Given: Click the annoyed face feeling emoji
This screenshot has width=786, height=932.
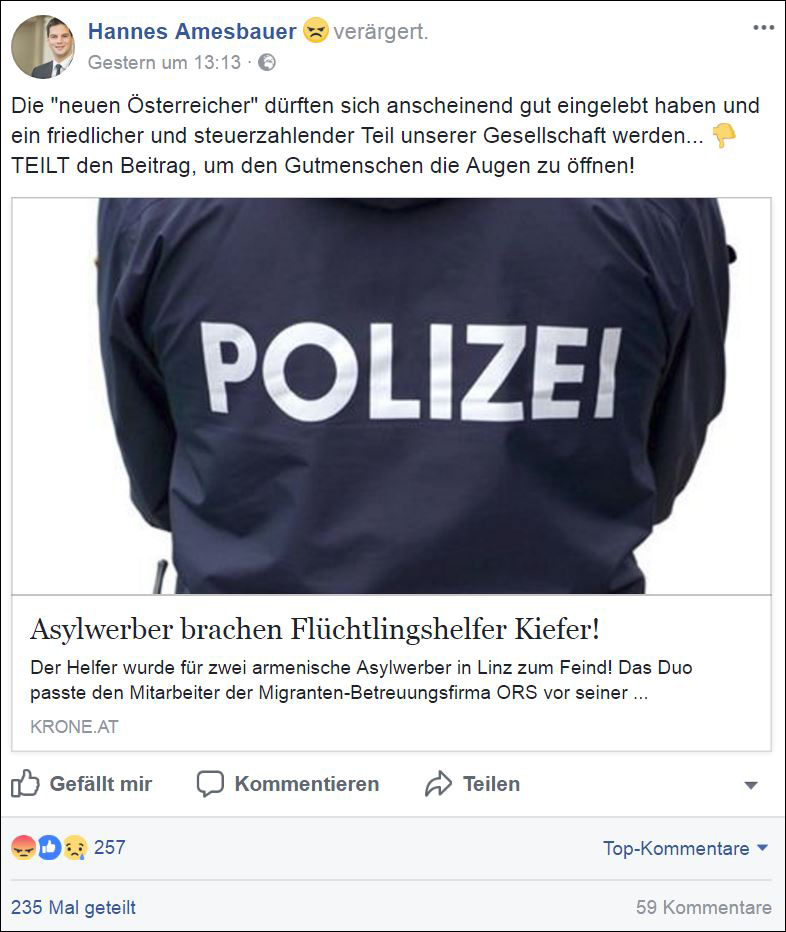Looking at the screenshot, I should pyautogui.click(x=316, y=30).
